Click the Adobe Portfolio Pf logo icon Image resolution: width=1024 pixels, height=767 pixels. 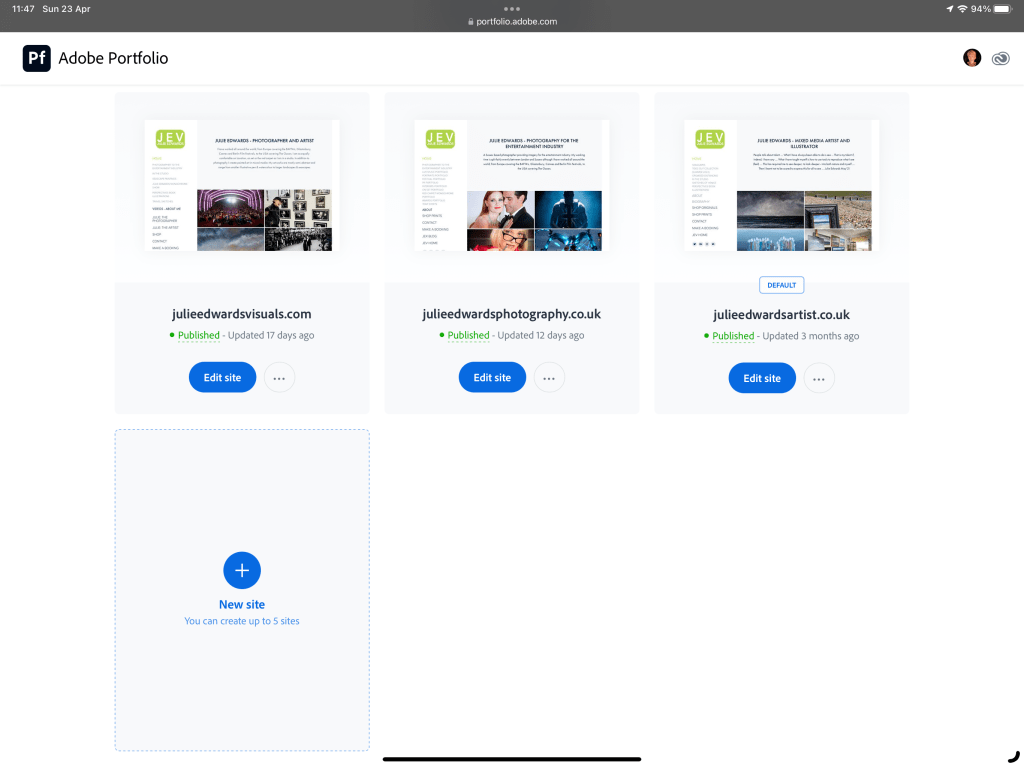click(x=37, y=58)
